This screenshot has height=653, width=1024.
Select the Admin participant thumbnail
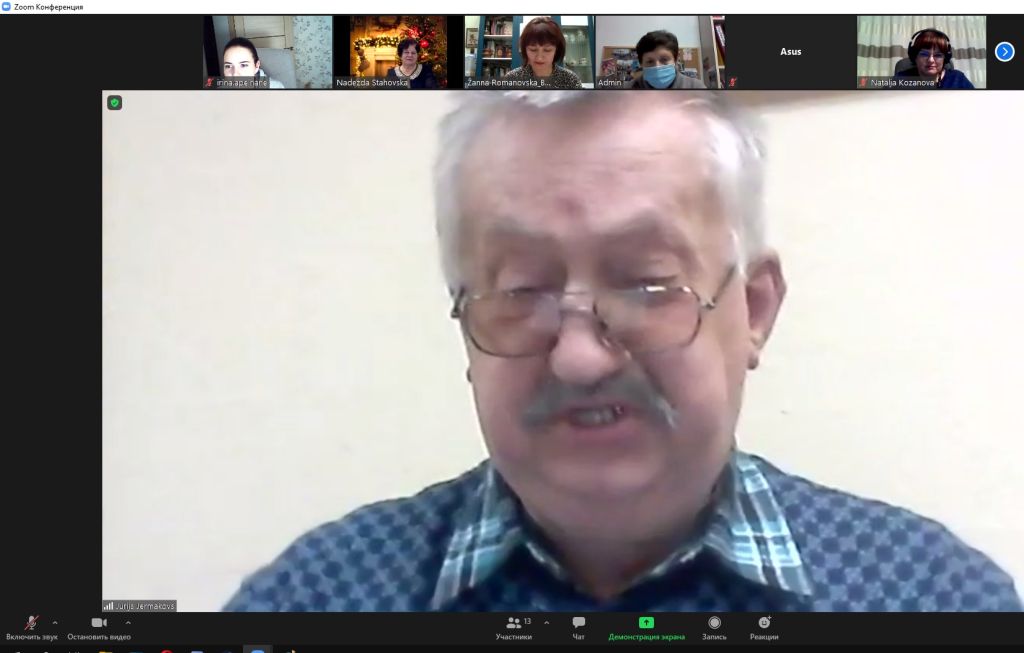point(660,52)
